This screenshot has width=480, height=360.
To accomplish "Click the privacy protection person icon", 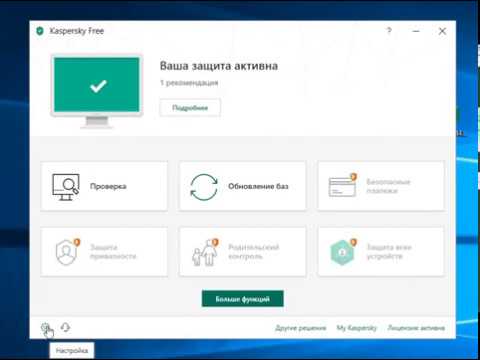I will click(x=68, y=252).
